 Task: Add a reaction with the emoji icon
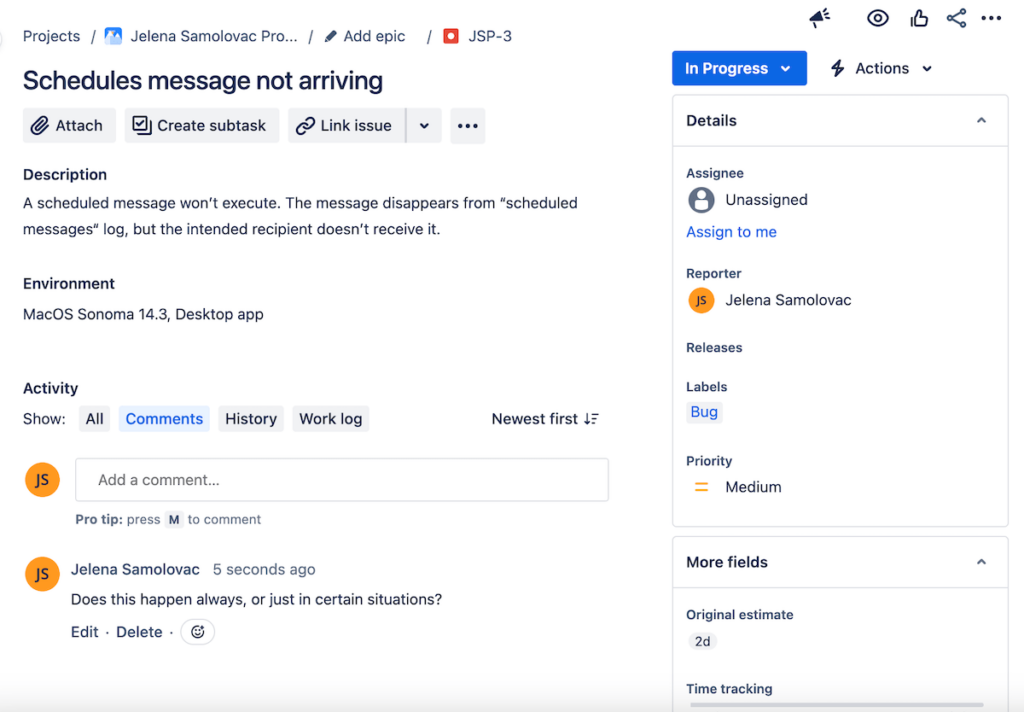[197, 631]
